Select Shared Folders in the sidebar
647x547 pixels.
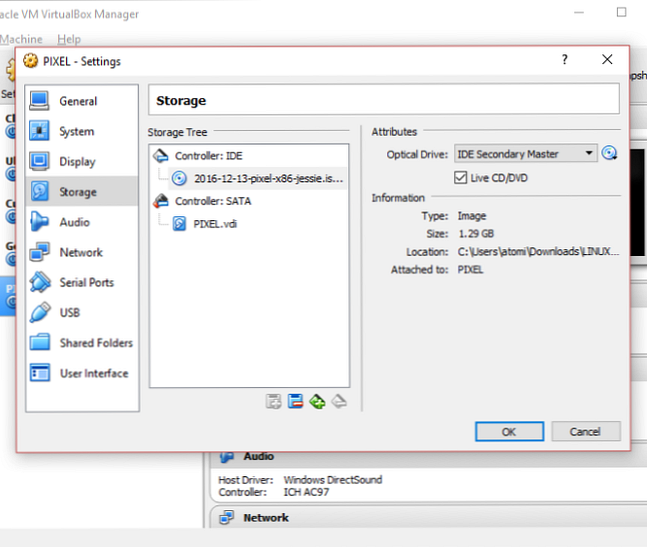95,343
